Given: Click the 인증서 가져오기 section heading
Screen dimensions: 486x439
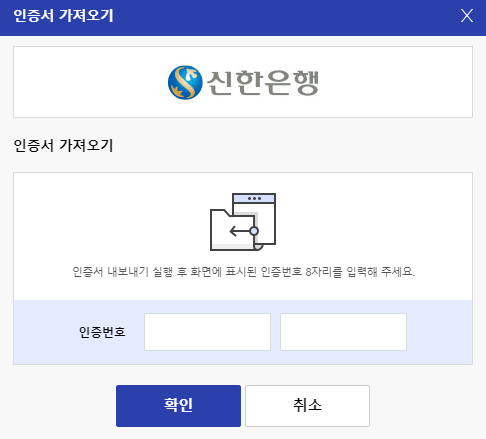Looking at the screenshot, I should click(63, 145).
